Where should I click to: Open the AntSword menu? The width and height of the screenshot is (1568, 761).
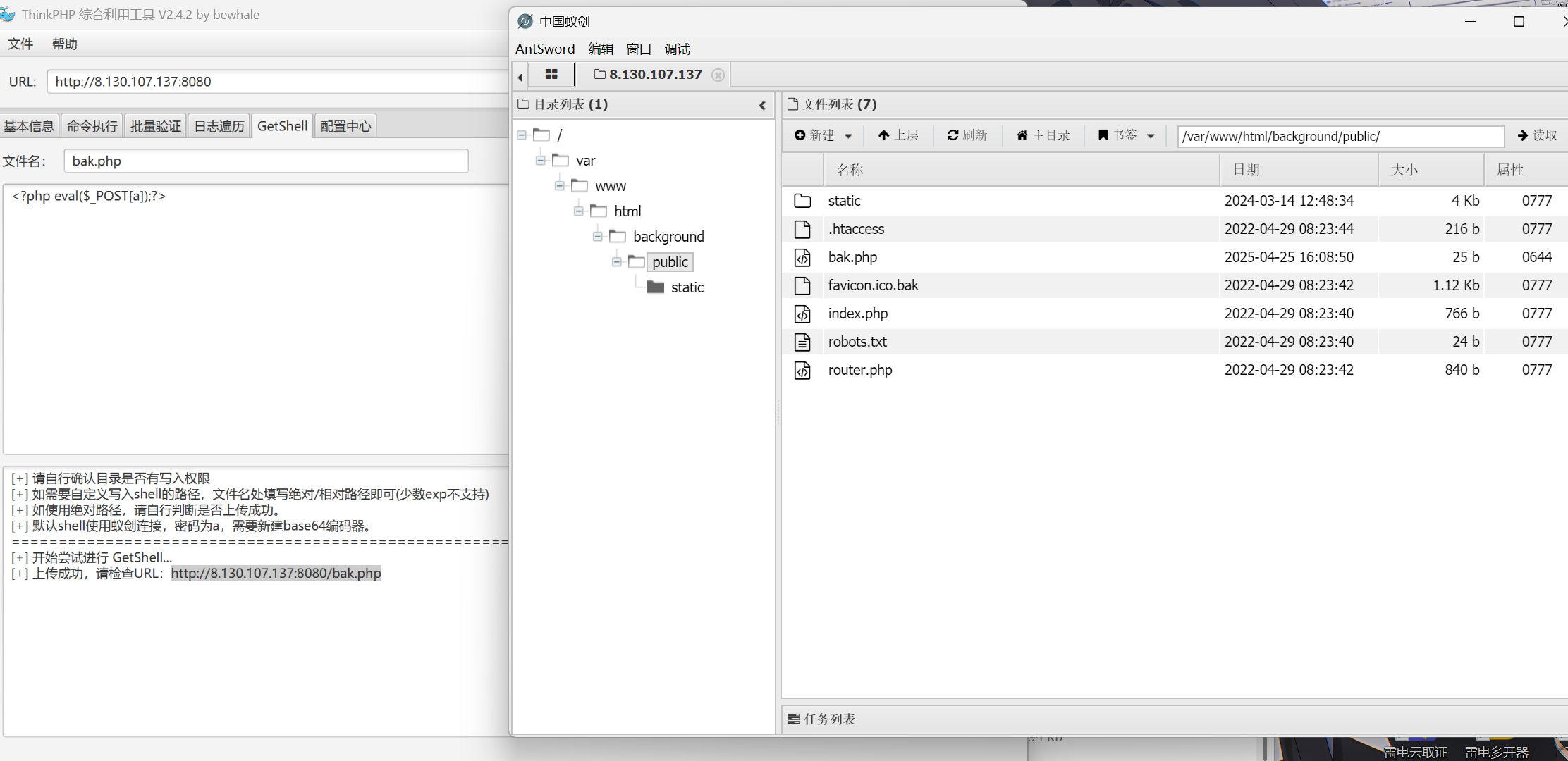coord(545,49)
